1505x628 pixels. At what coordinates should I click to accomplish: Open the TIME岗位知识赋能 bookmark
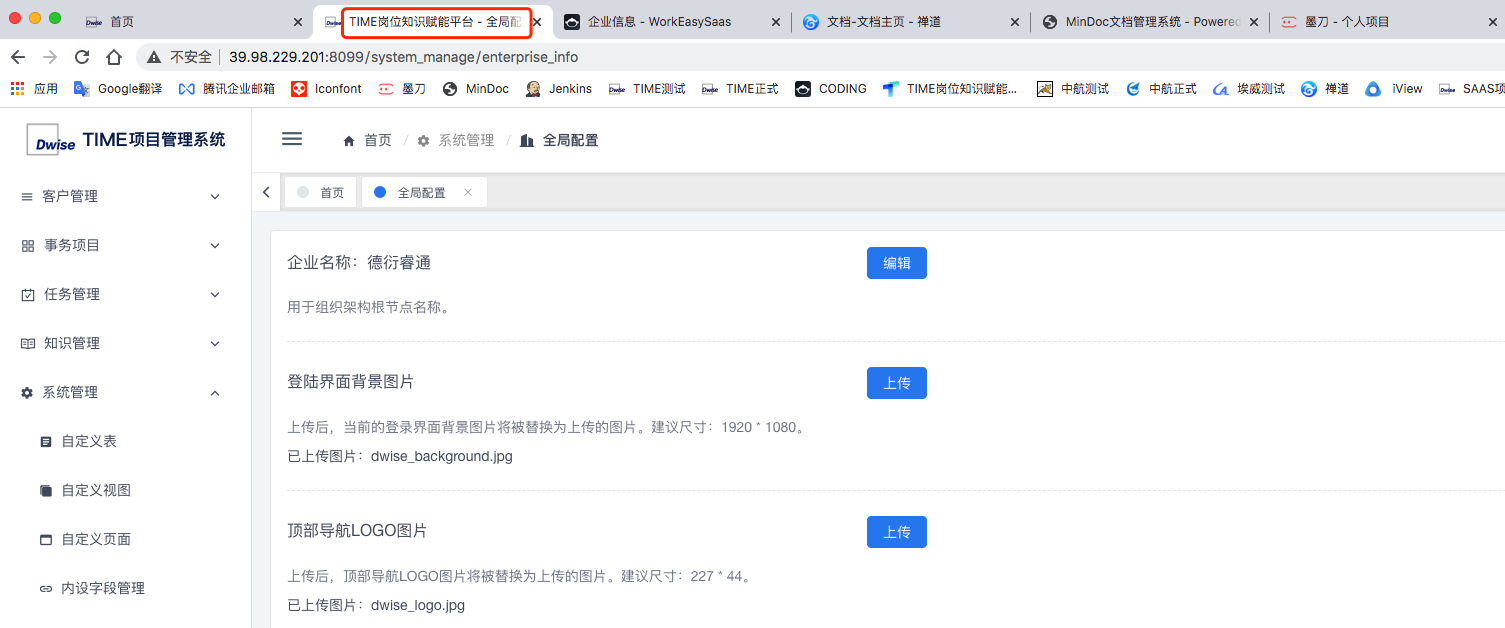[950, 89]
